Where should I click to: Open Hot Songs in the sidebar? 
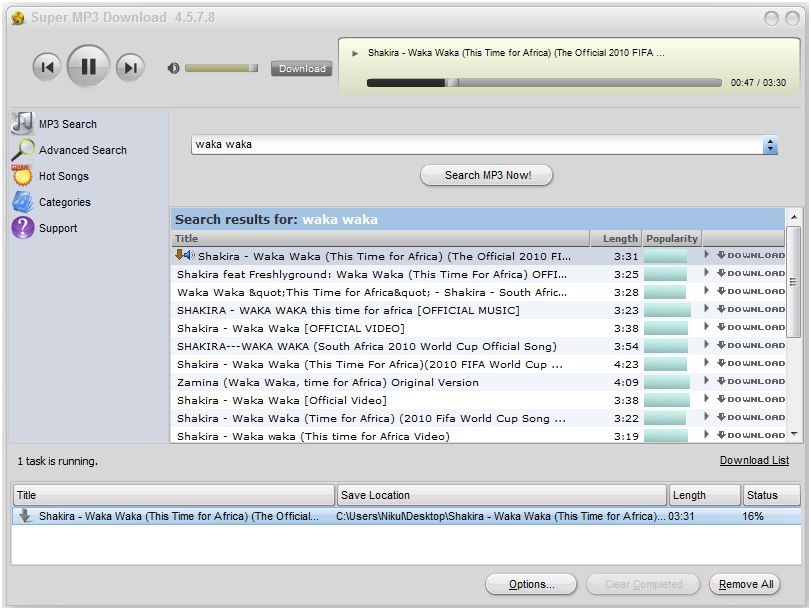[x=64, y=176]
